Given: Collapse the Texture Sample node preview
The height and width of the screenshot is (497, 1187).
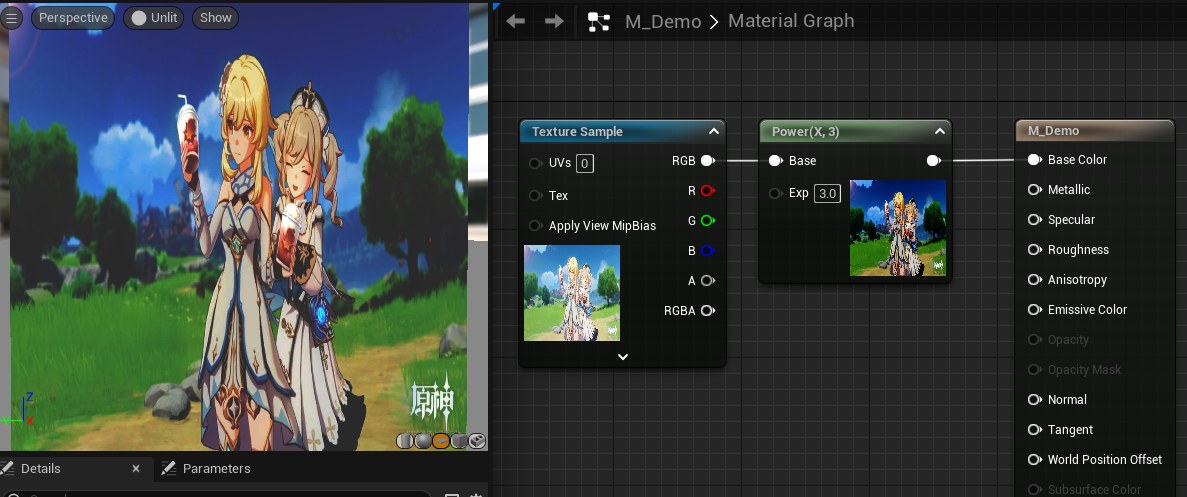Looking at the screenshot, I should click(x=713, y=132).
